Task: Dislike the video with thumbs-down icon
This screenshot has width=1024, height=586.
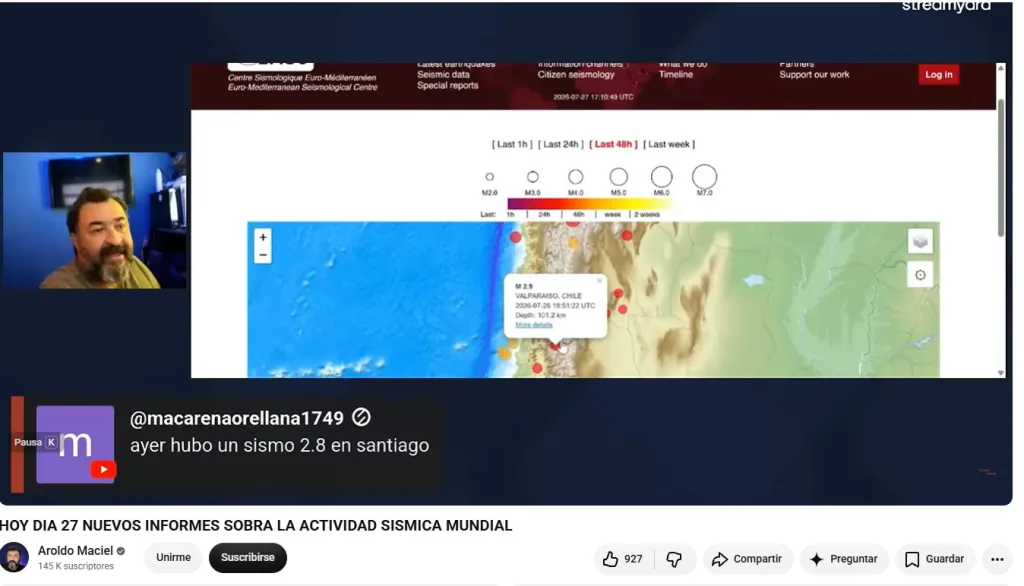Action: 675,559
